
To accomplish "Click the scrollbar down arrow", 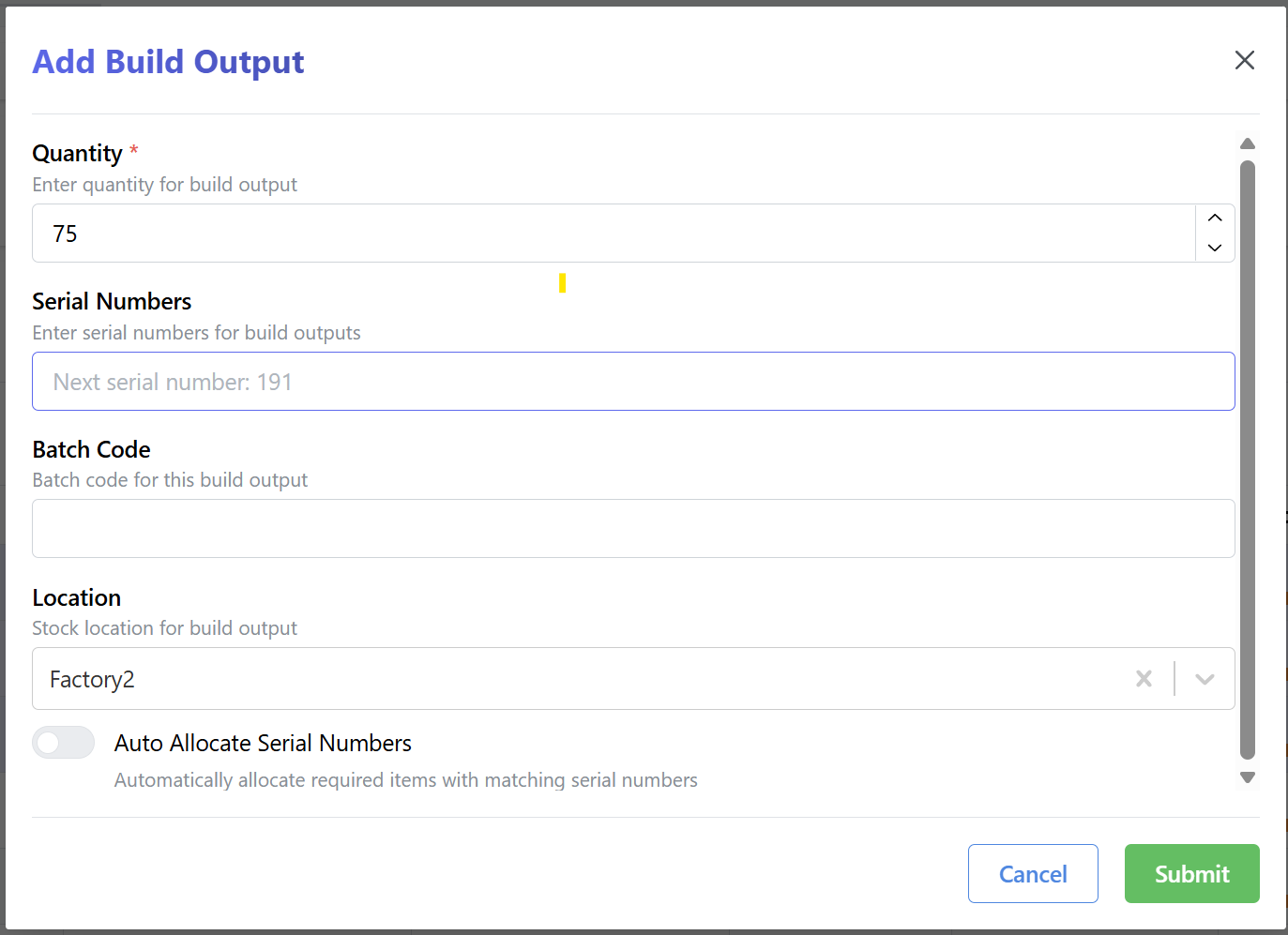I will click(x=1248, y=777).
